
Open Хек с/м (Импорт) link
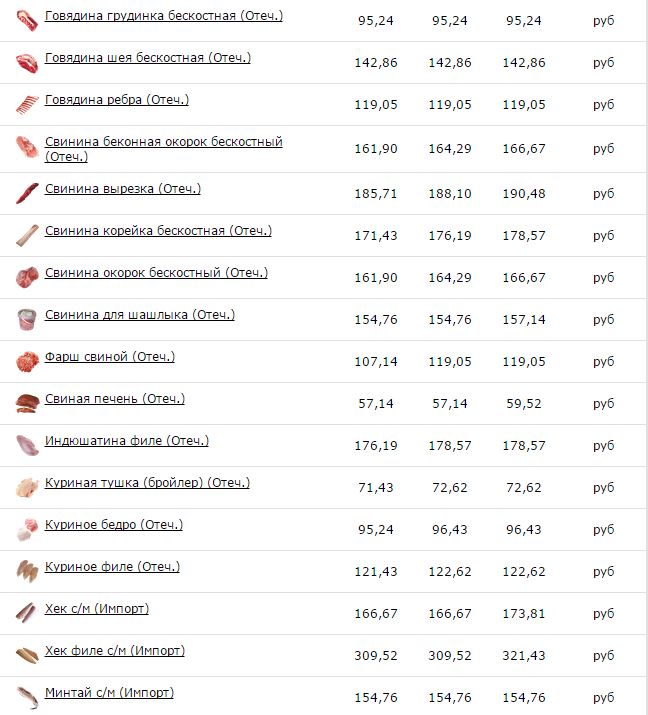(97, 608)
